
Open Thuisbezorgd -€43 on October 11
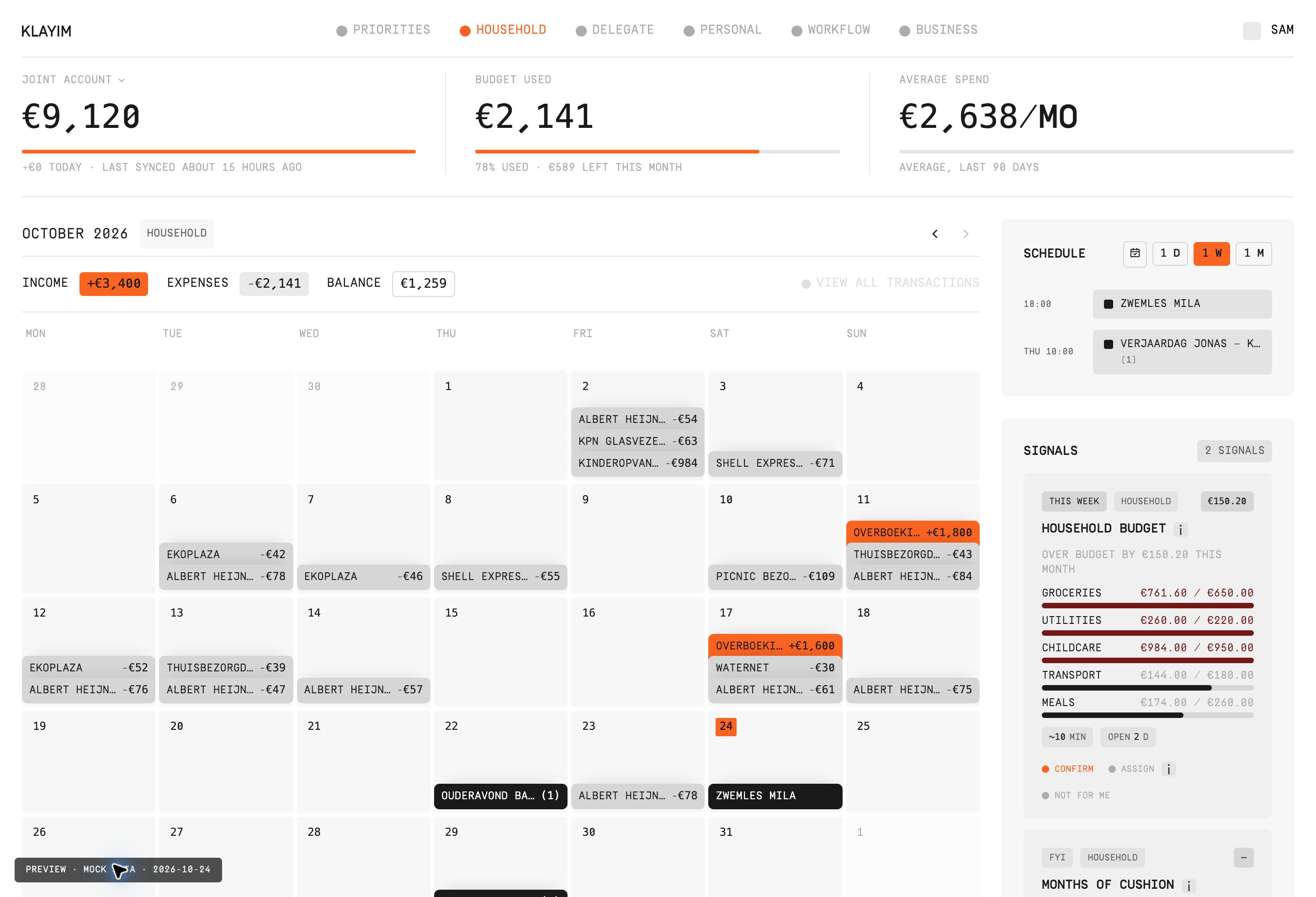(x=913, y=554)
